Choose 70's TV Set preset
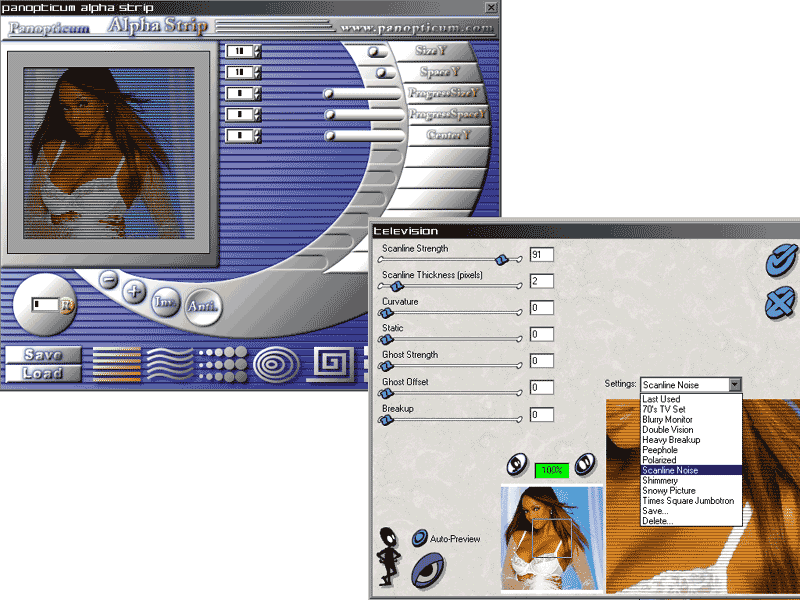 691,409
